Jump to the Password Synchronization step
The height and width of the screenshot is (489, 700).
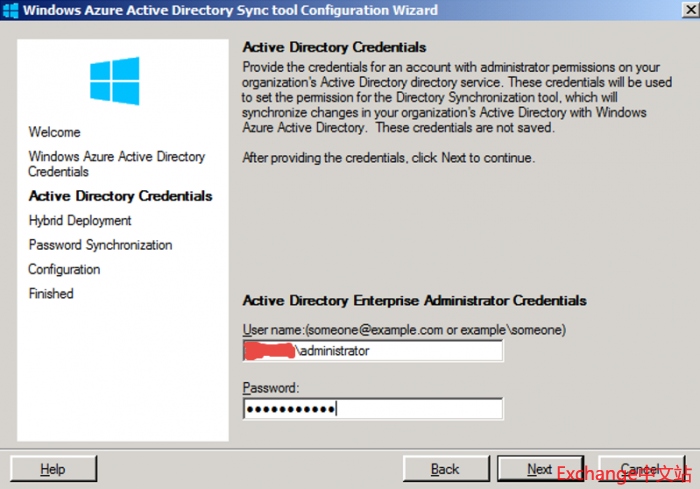click(100, 245)
